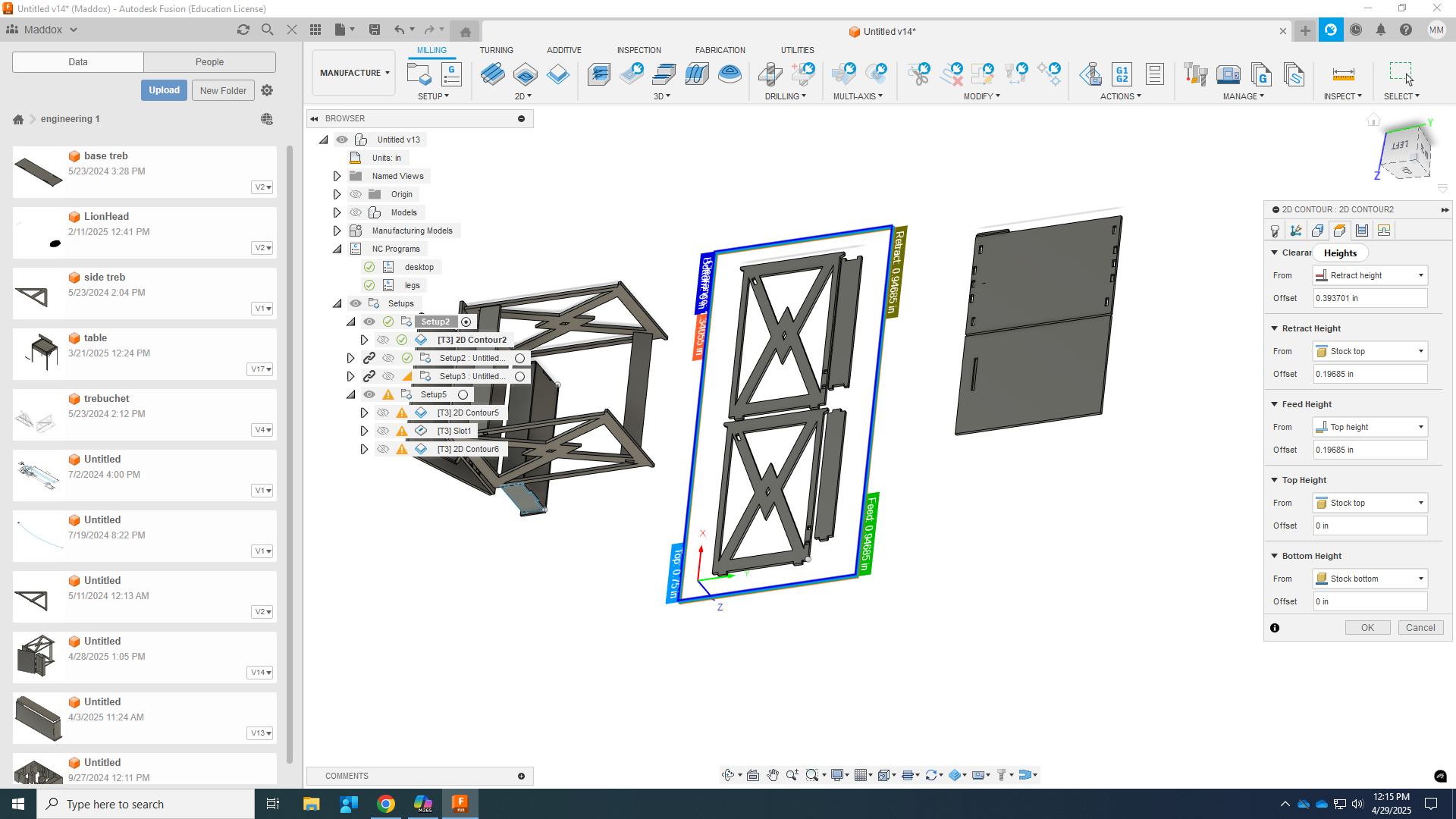
Task: Cancel the 2D Contour dialog
Action: click(1420, 628)
